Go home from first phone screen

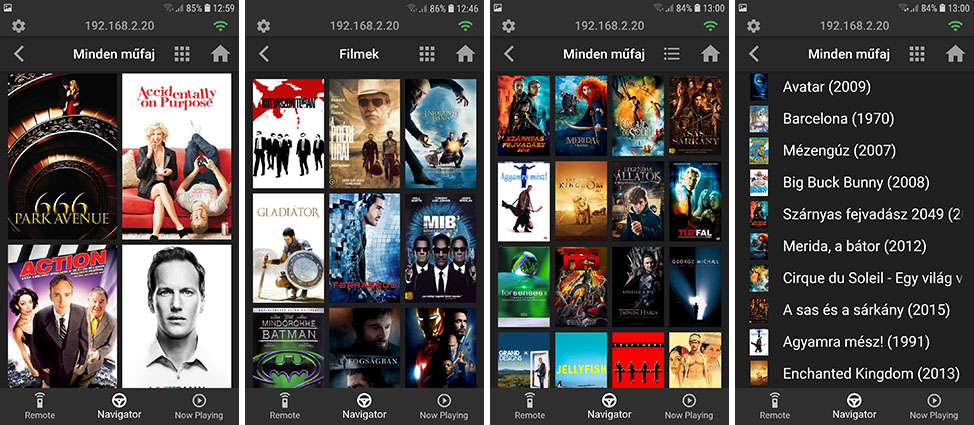220,54
